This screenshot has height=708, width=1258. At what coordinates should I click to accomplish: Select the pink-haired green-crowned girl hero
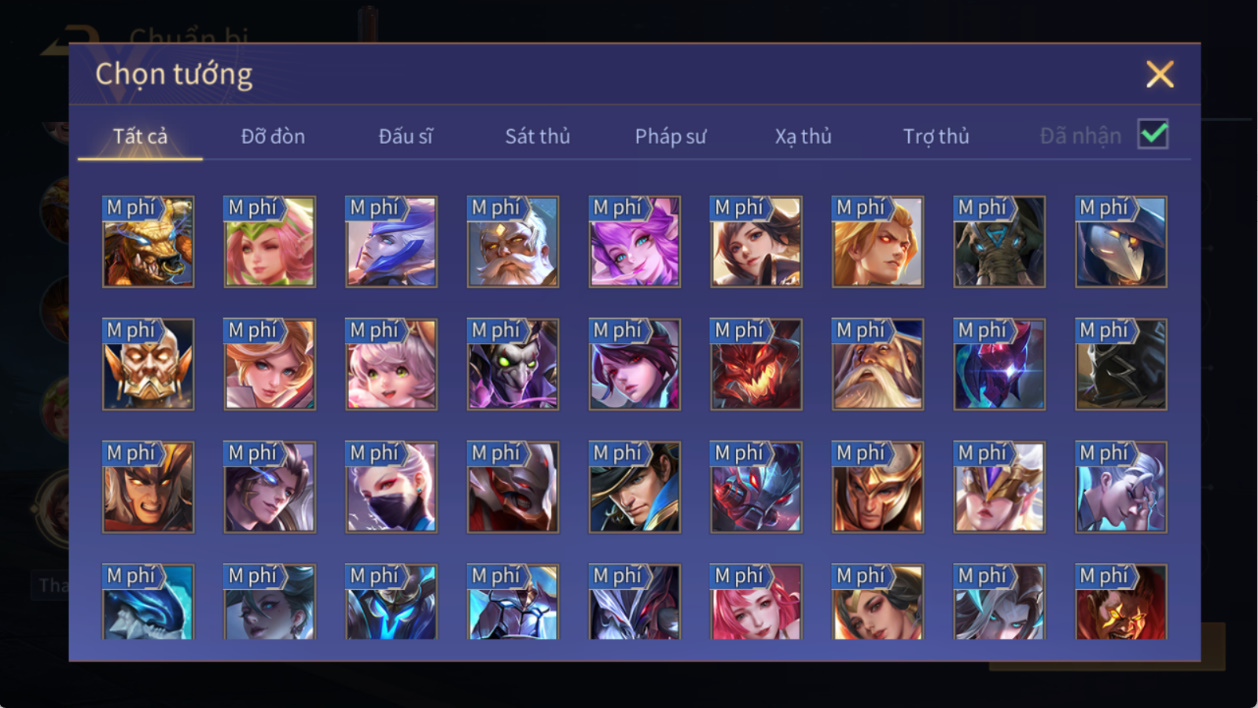(x=269, y=242)
